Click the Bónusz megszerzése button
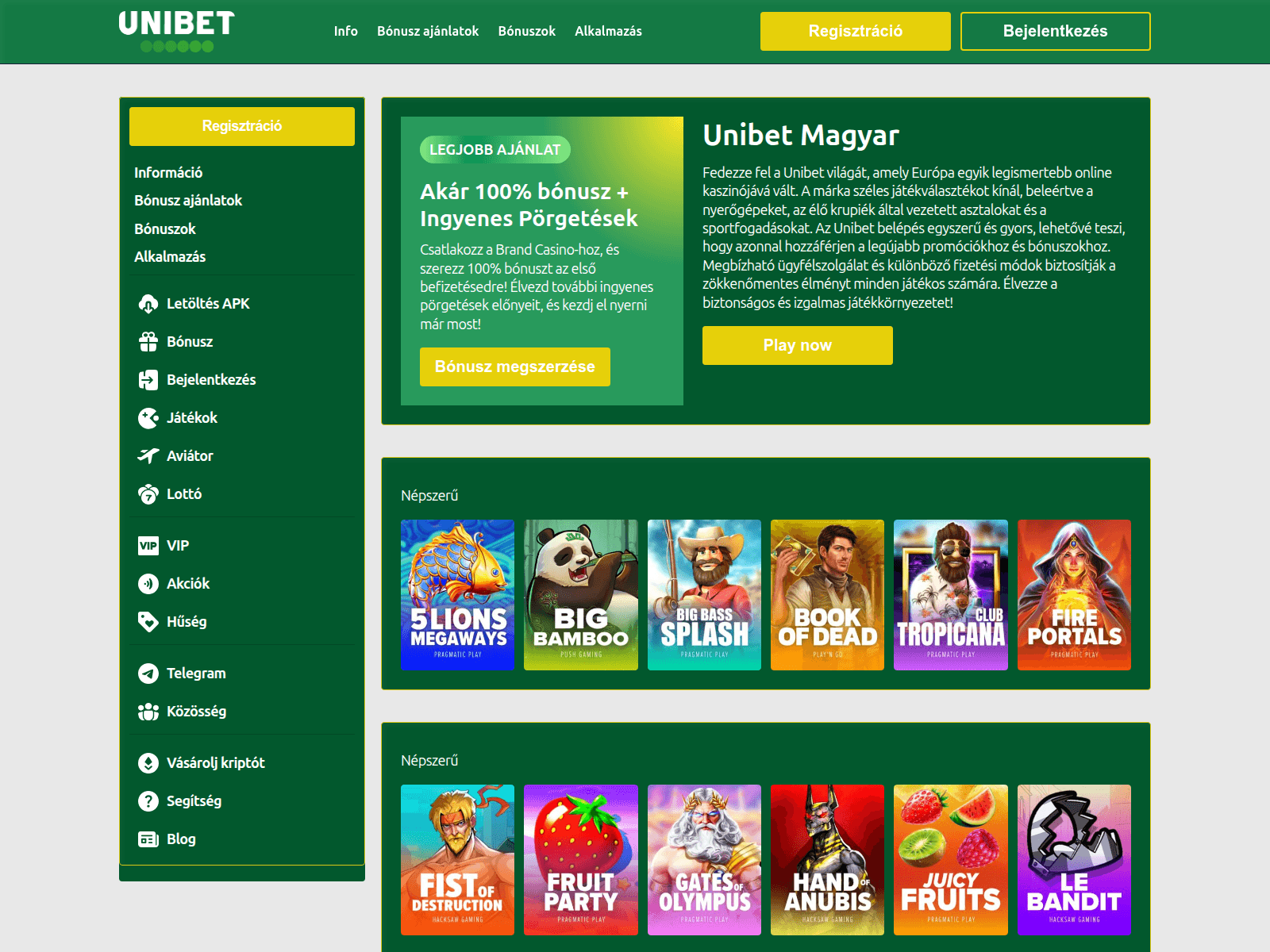Screen dimensions: 1270x952 [x=515, y=367]
